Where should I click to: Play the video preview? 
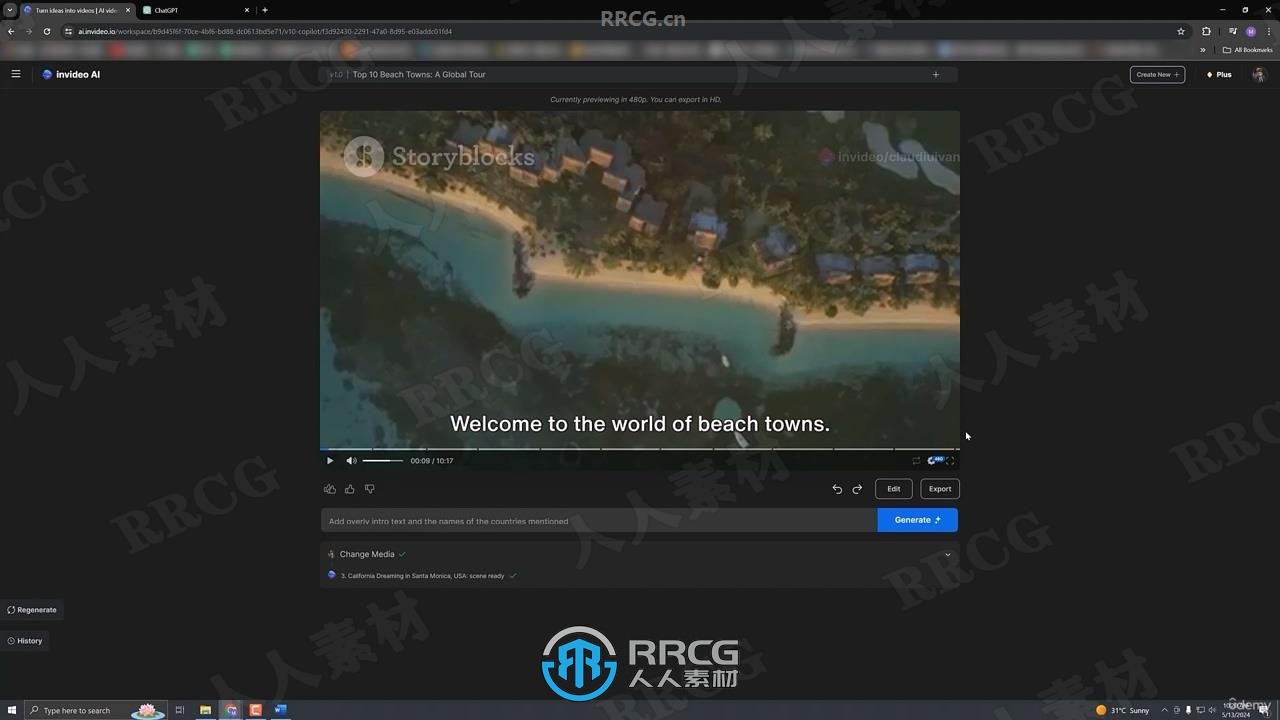click(x=330, y=461)
